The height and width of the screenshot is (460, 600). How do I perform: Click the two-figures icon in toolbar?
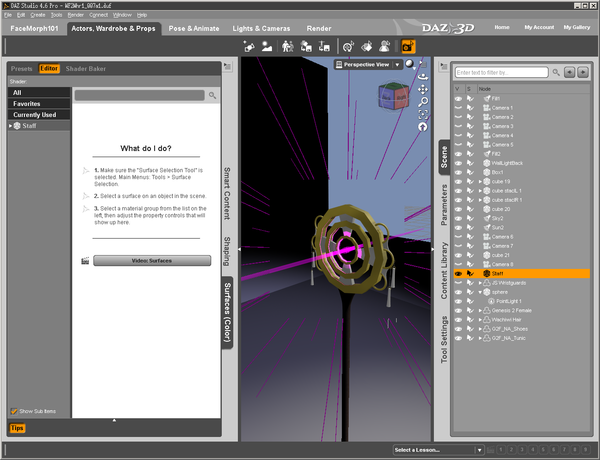coord(287,47)
